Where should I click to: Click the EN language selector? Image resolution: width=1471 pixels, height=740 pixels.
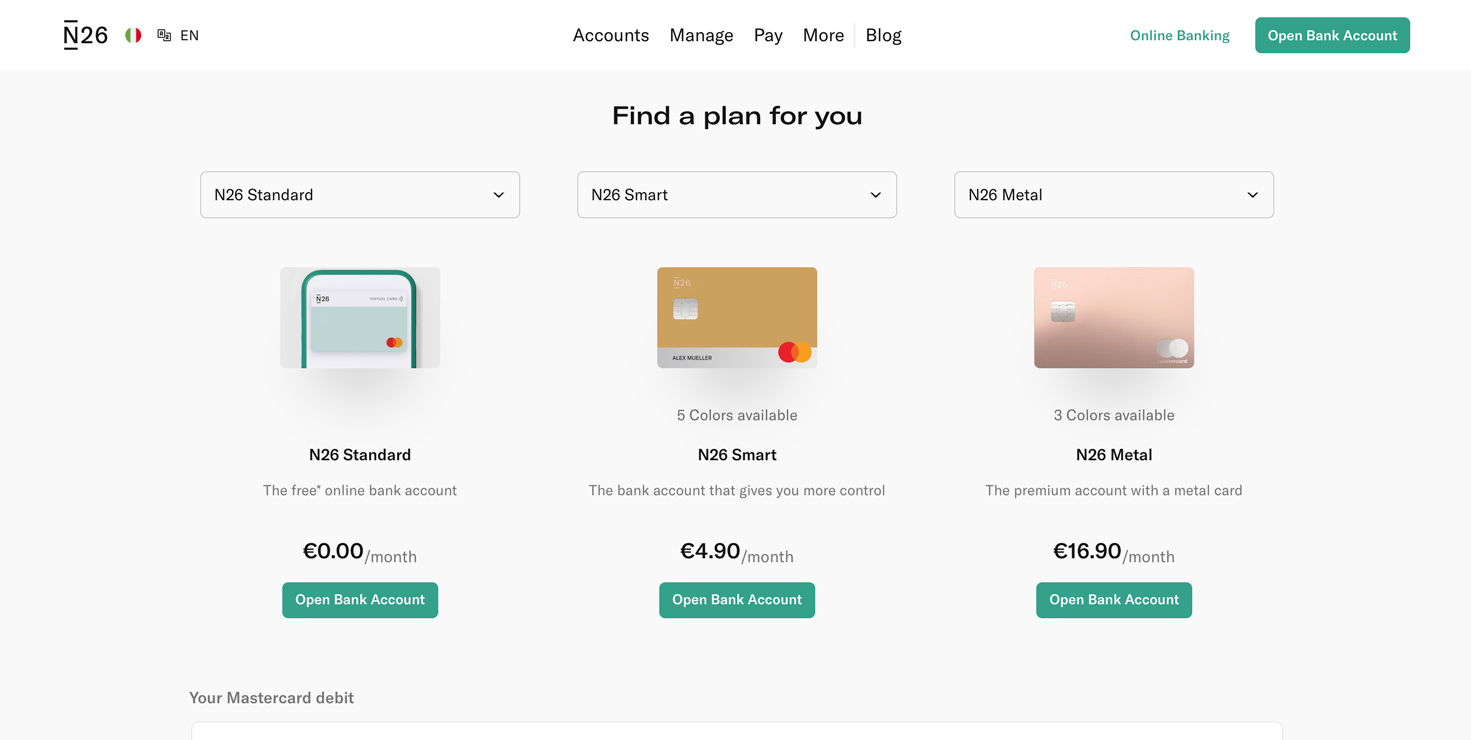(189, 35)
